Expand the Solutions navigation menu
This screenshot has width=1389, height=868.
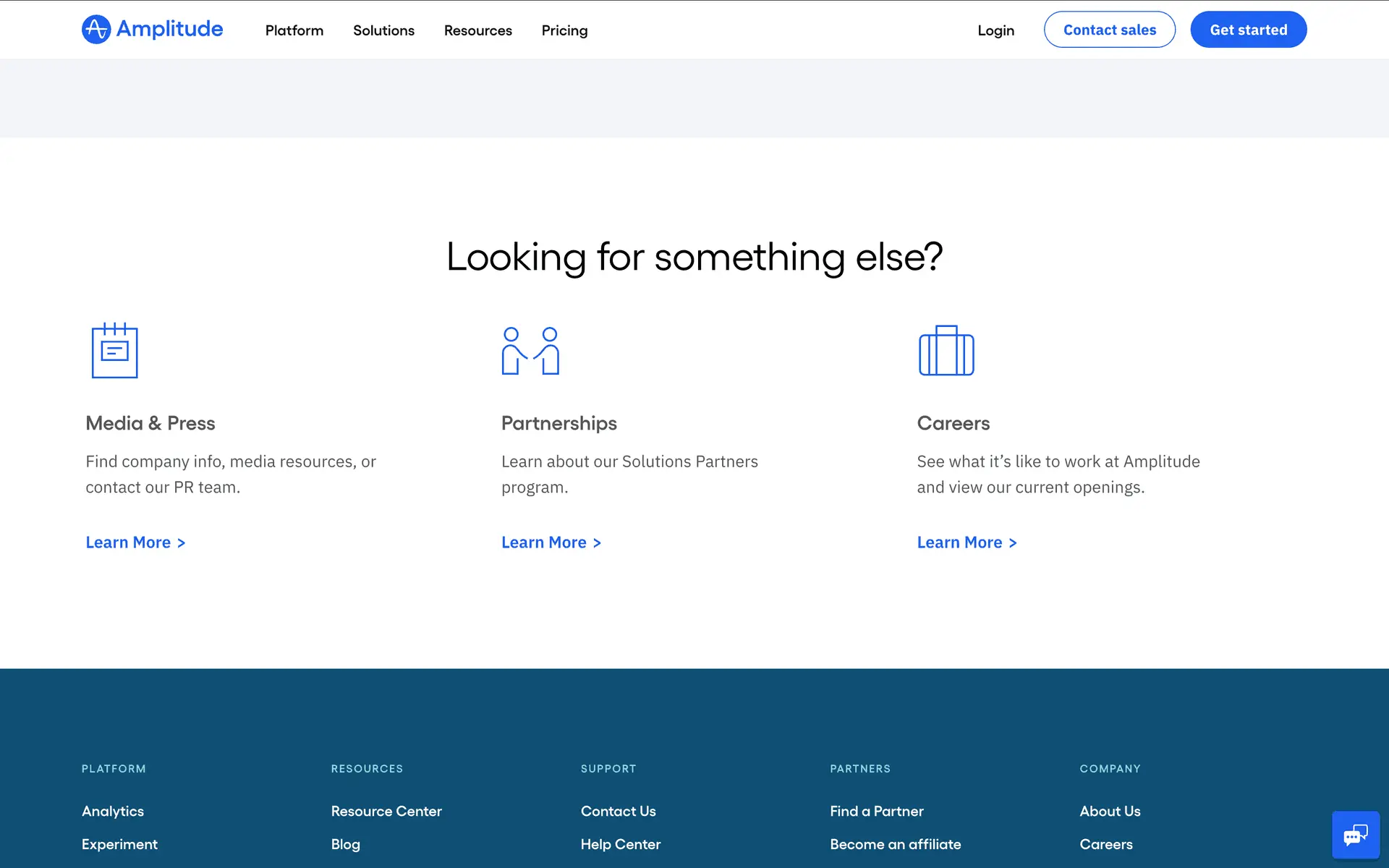[383, 30]
